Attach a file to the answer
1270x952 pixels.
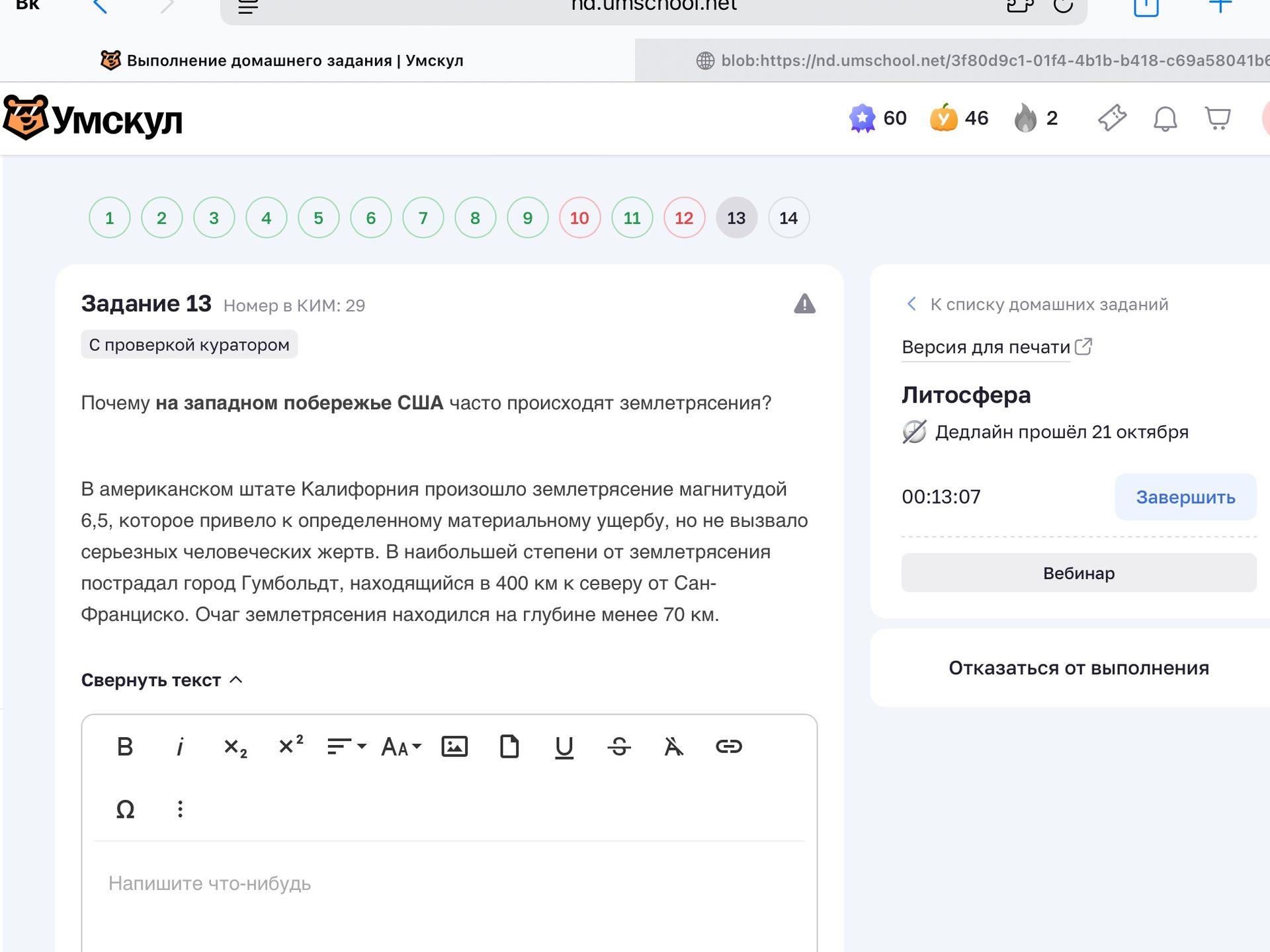[x=509, y=746]
